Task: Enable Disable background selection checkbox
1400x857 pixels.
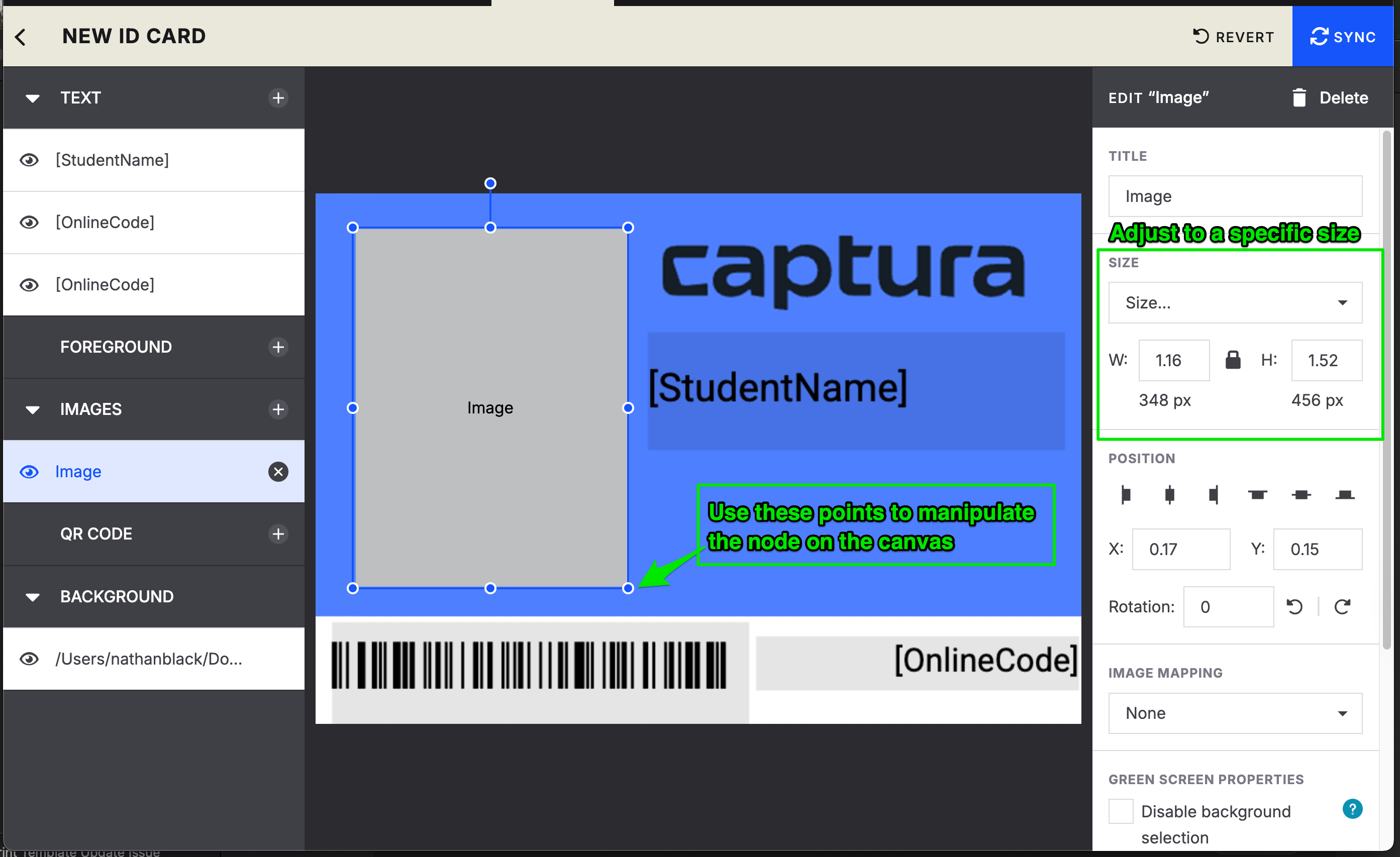Action: (1121, 811)
